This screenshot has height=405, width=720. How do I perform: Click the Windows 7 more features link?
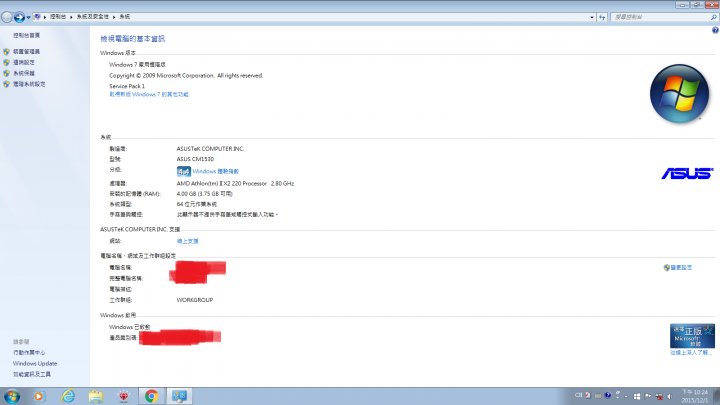coord(149,95)
